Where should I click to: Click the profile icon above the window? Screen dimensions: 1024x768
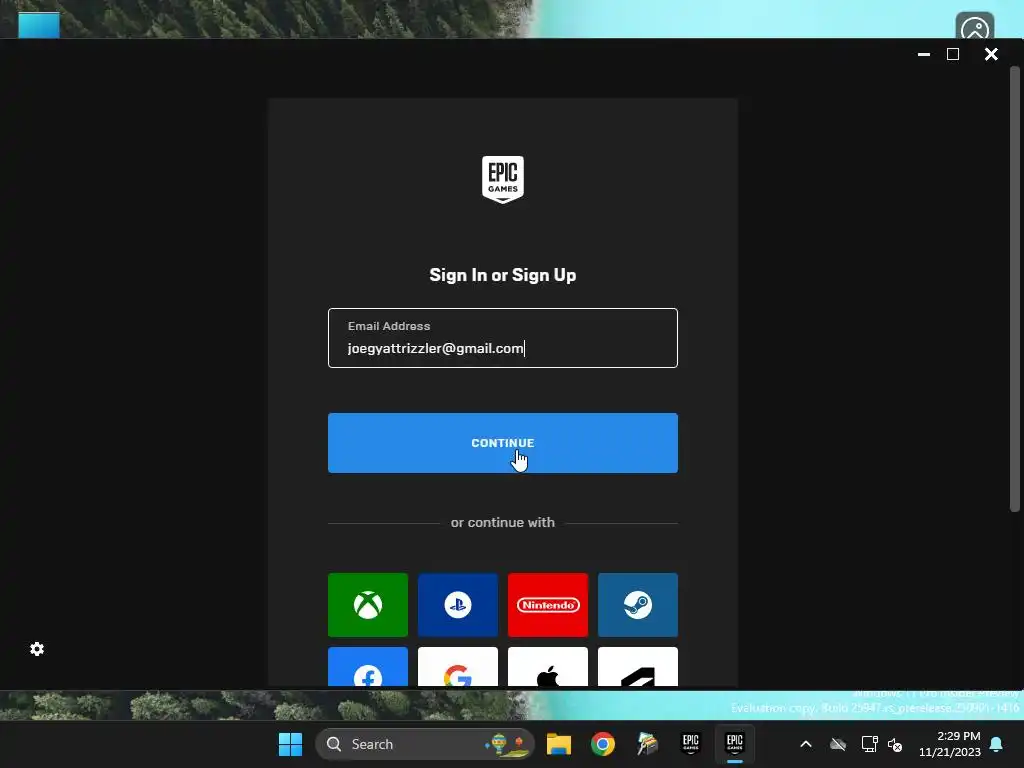point(975,27)
